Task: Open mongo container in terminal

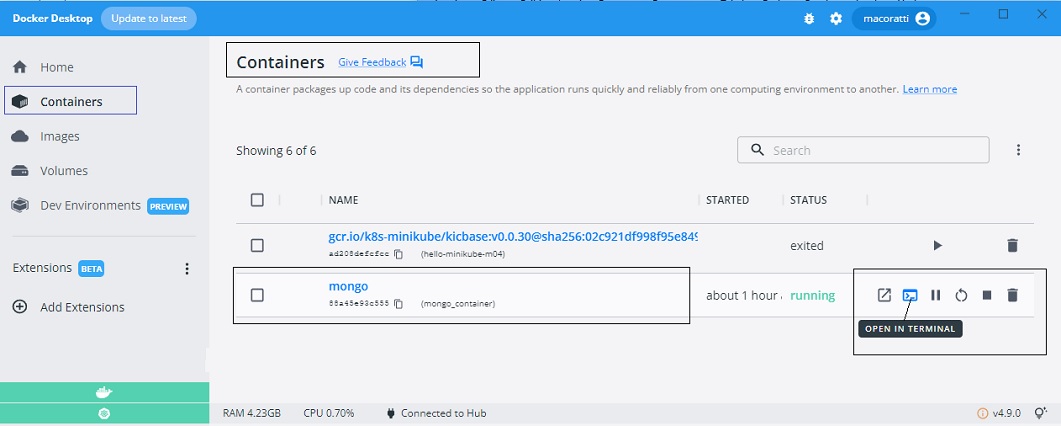Action: tap(910, 295)
